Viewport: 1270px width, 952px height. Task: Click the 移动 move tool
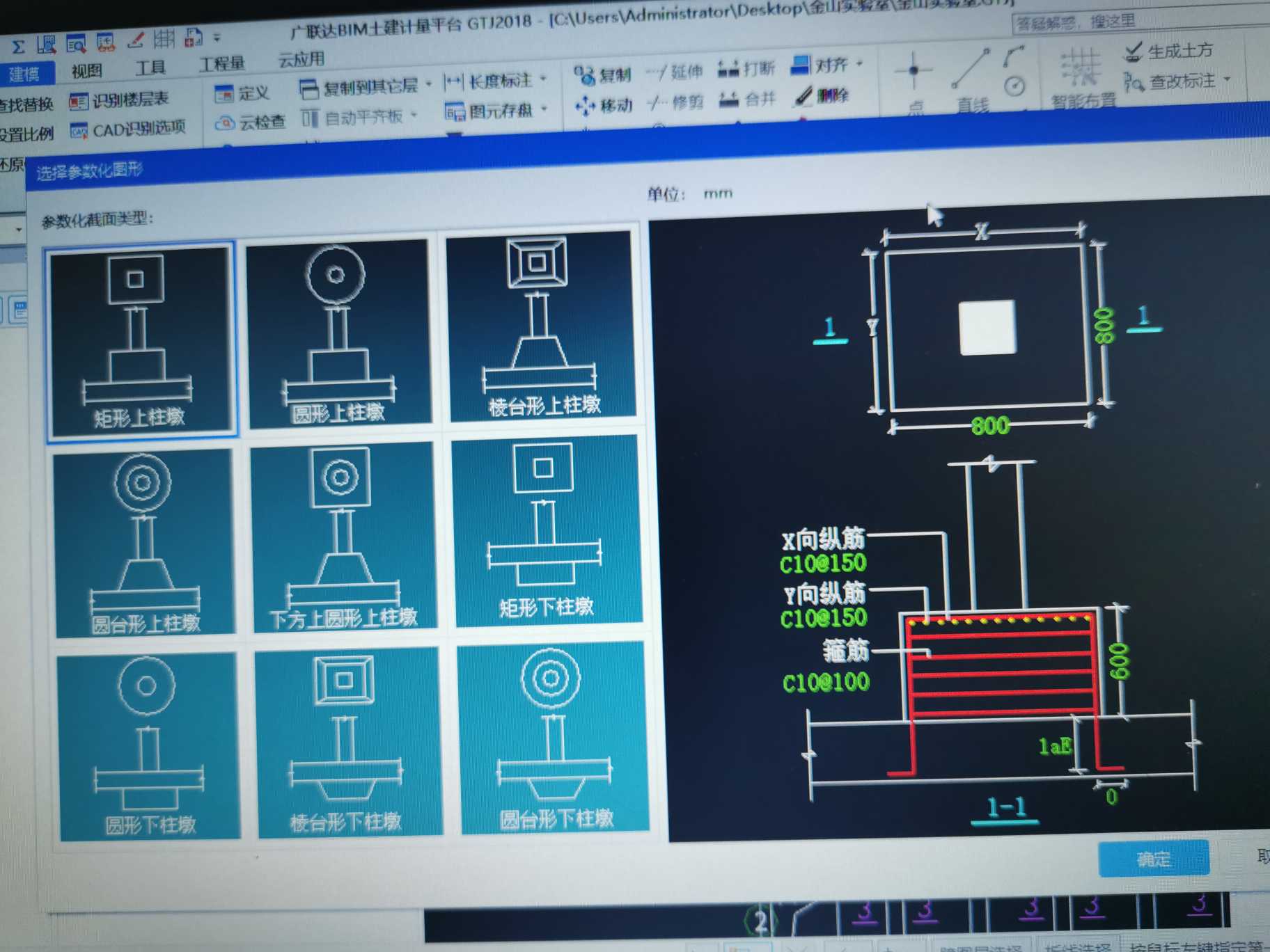coord(604,105)
